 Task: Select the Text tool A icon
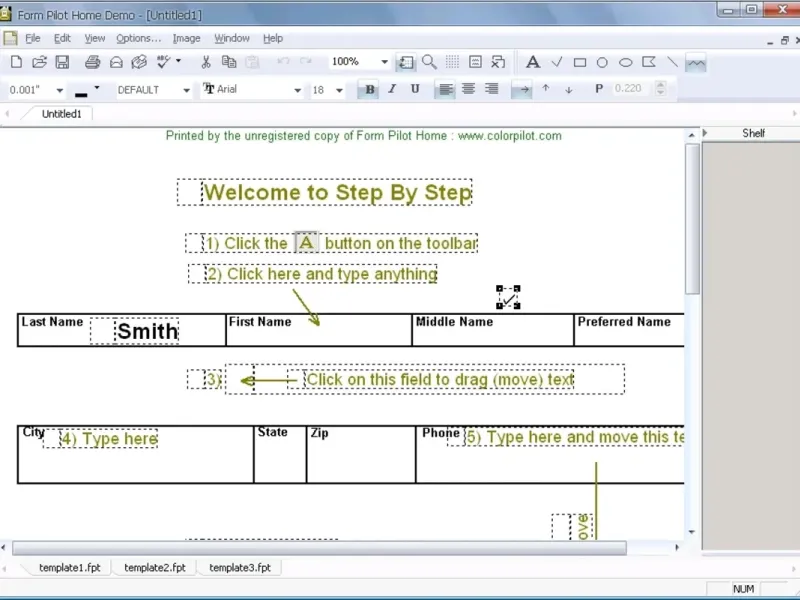[533, 62]
